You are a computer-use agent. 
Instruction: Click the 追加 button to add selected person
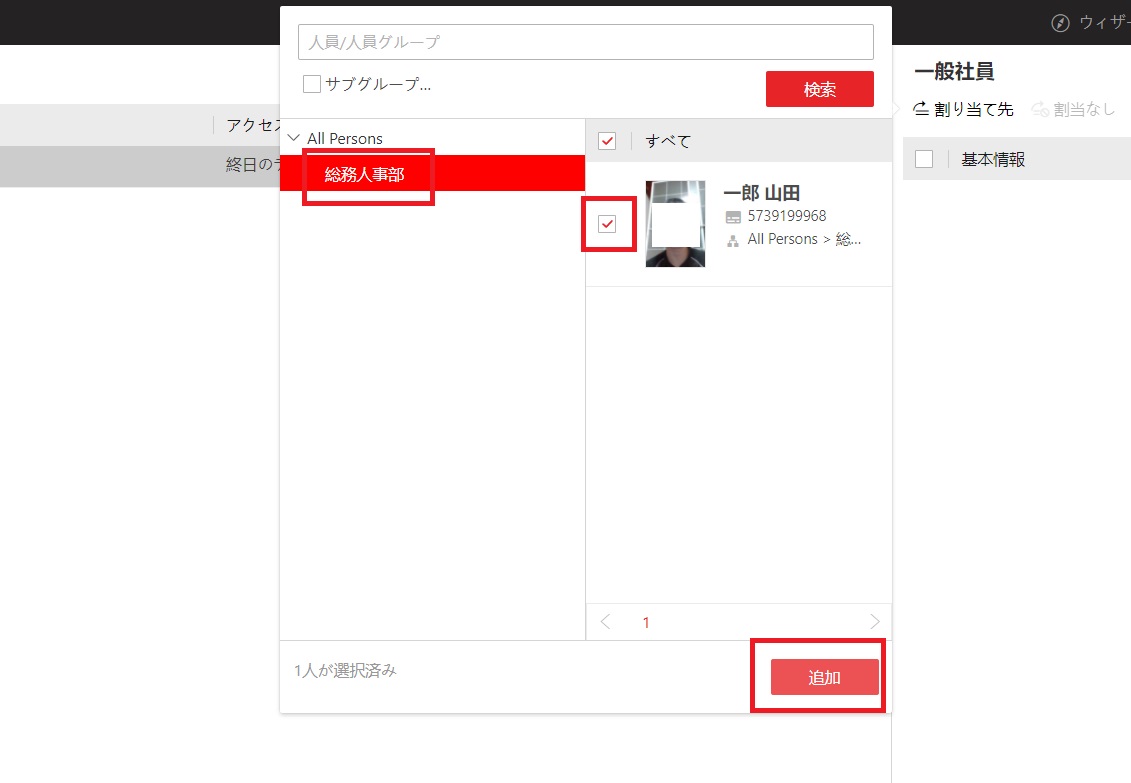(824, 676)
